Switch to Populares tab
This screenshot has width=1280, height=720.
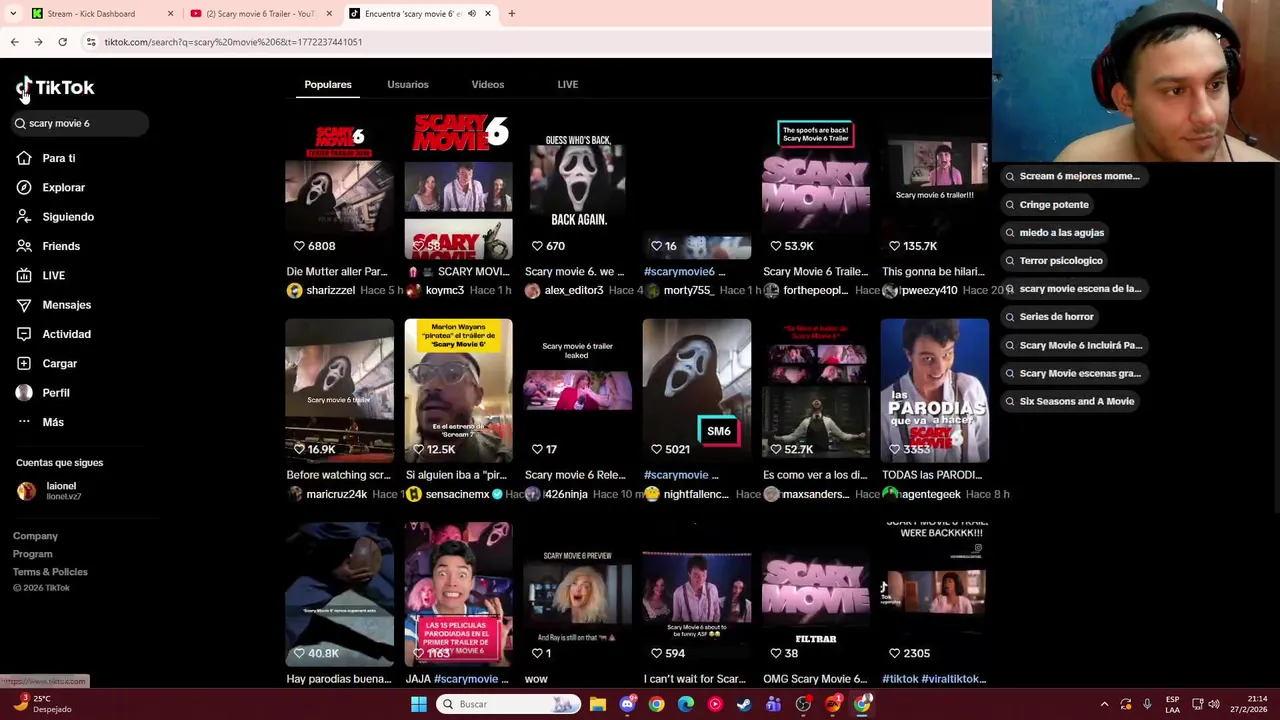328,84
